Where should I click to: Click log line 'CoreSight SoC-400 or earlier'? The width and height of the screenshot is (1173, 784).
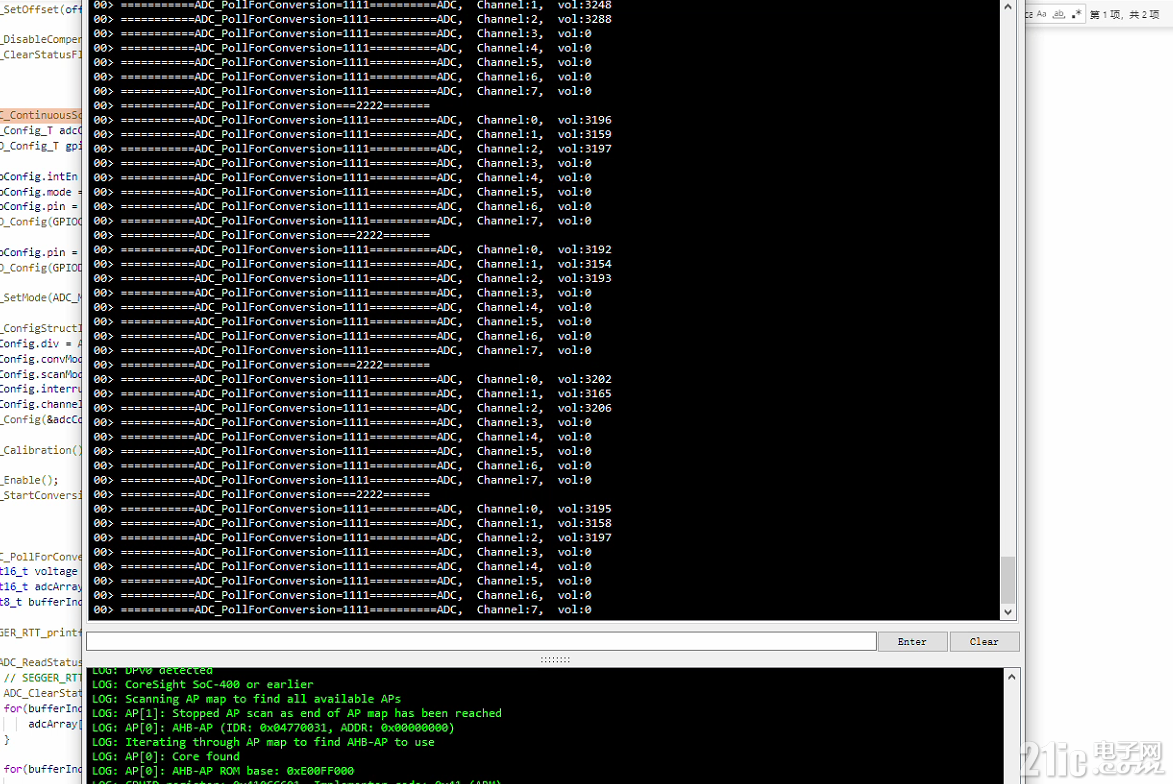[x=203, y=685]
